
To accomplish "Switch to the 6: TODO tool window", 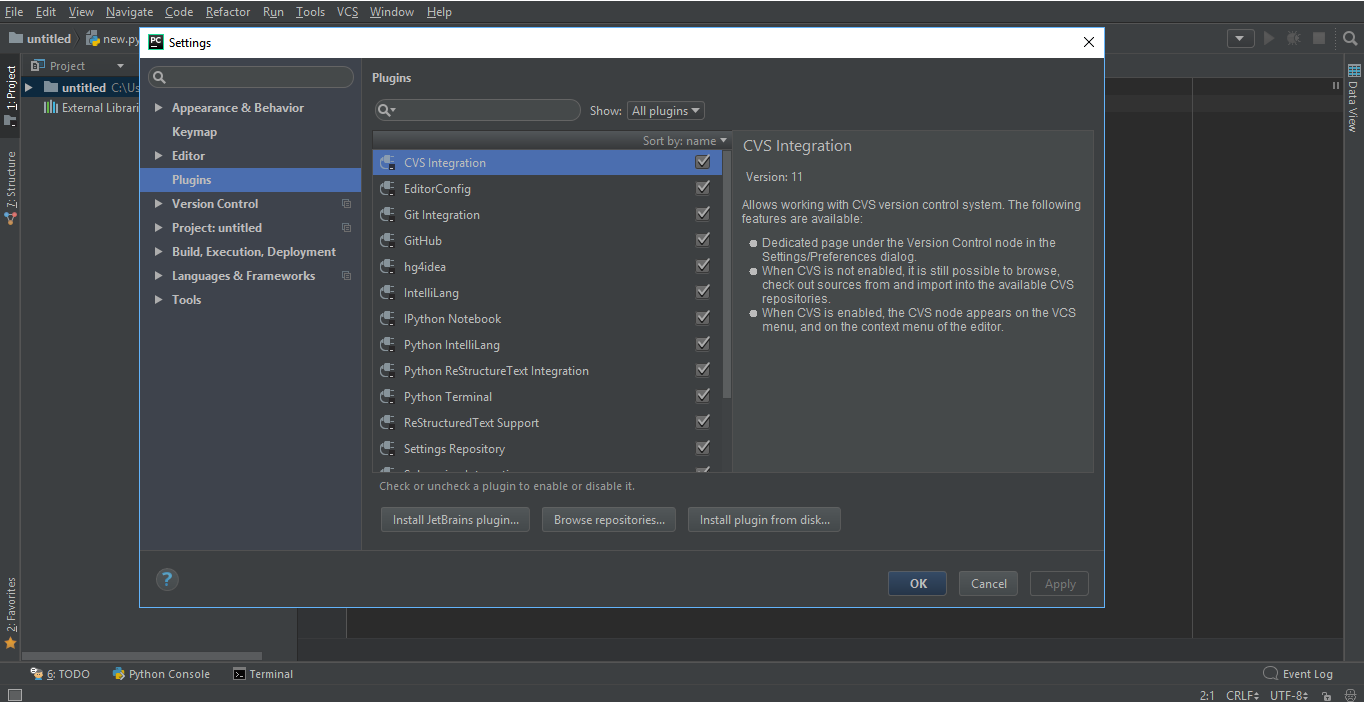I will (x=60, y=673).
